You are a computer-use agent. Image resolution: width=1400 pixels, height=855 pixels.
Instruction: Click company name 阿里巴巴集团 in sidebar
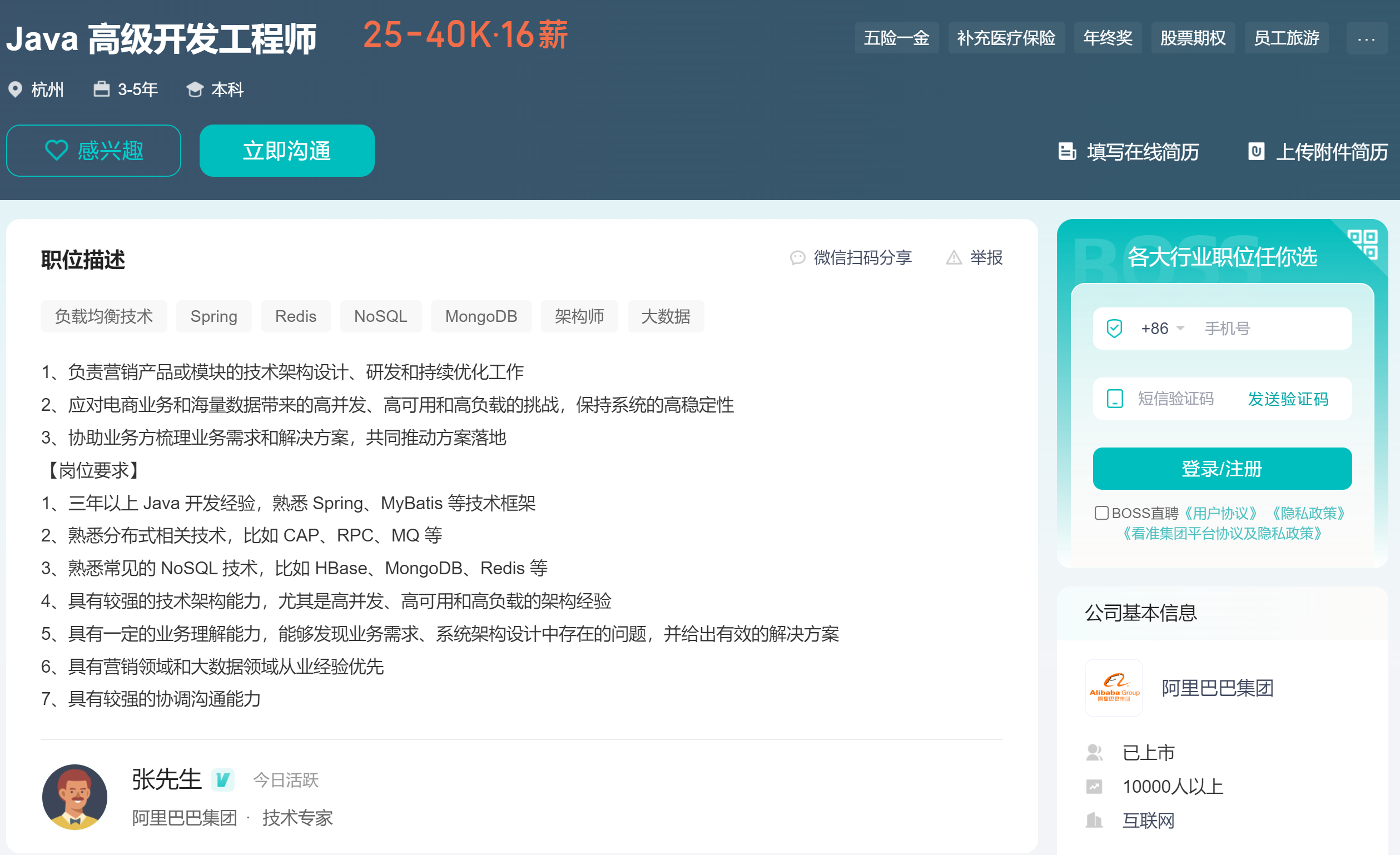coord(1218,688)
